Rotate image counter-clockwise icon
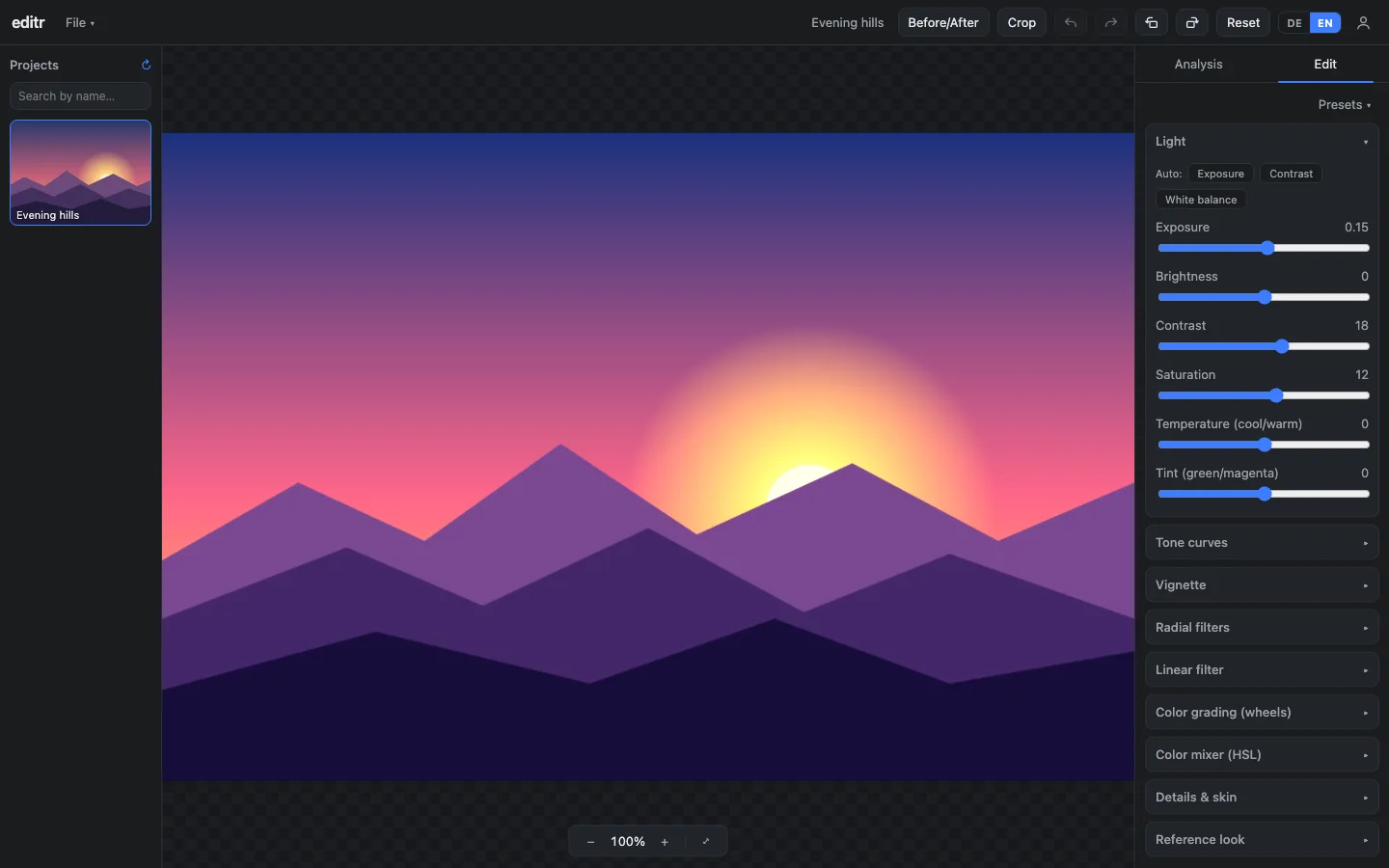 (x=1152, y=22)
